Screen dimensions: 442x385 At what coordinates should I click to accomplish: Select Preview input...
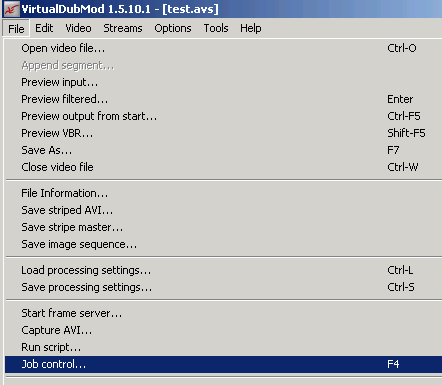click(x=223, y=82)
